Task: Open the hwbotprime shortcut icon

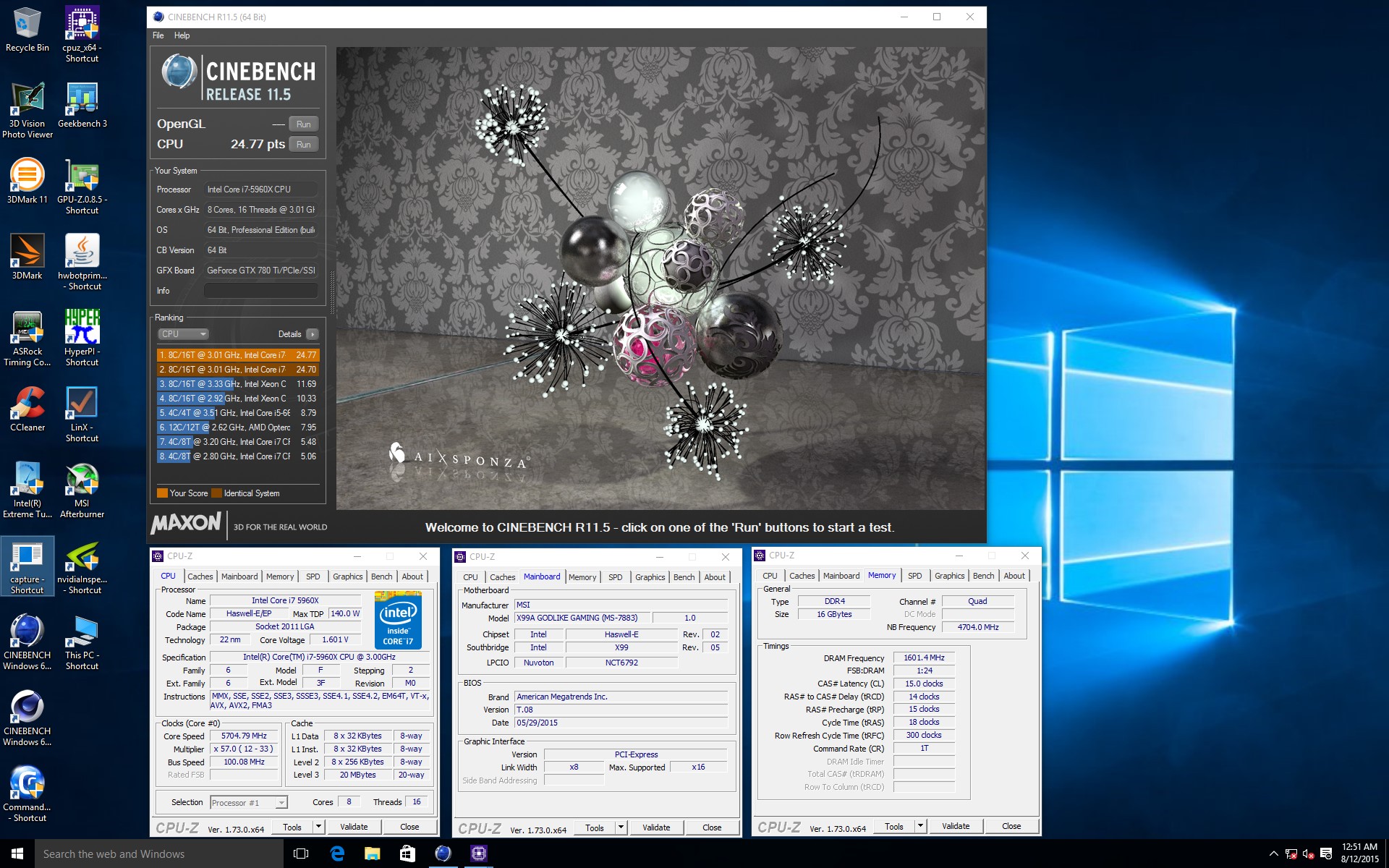Action: (x=82, y=261)
